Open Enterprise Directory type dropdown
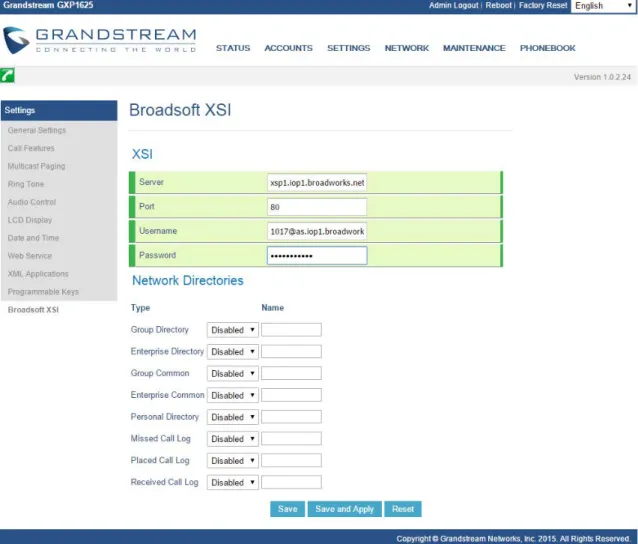The height and width of the screenshot is (544, 638). [x=232, y=352]
